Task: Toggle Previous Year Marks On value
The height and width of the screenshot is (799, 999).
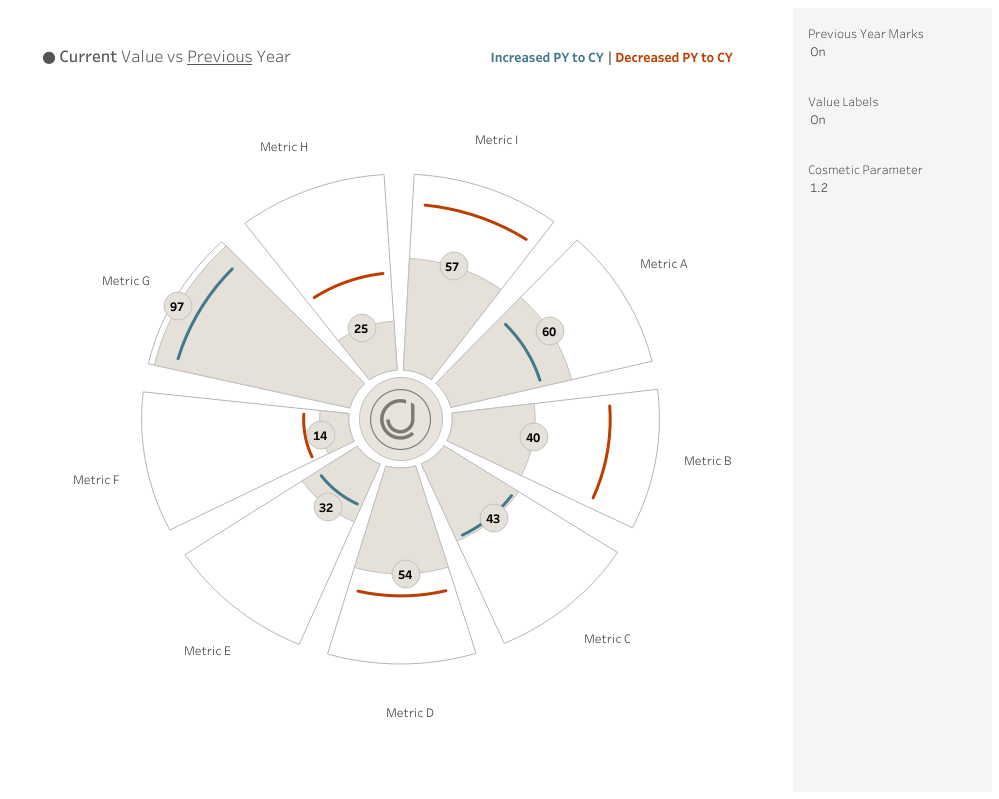Action: tap(818, 52)
